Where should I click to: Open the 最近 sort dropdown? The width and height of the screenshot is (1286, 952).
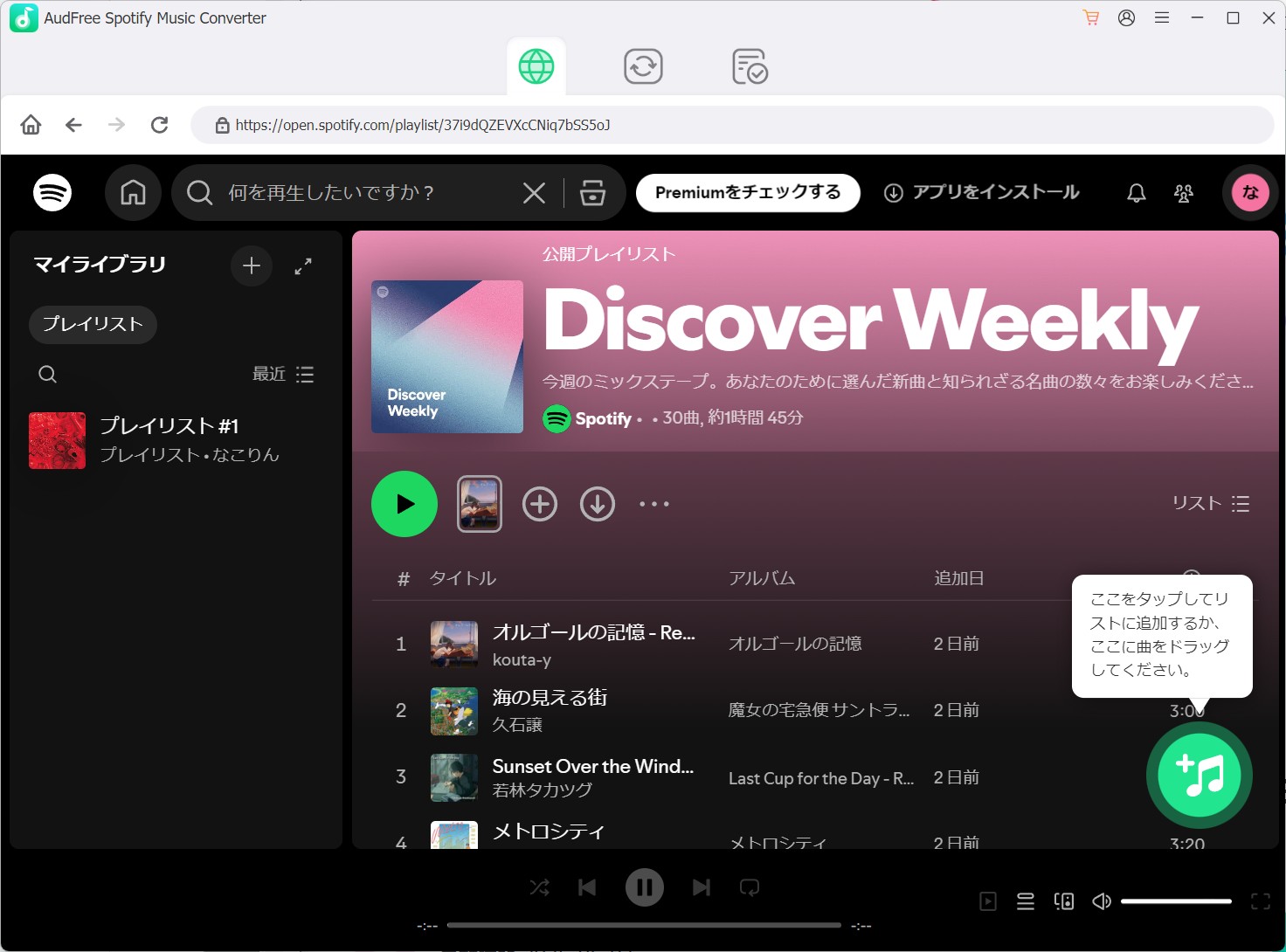(x=282, y=374)
